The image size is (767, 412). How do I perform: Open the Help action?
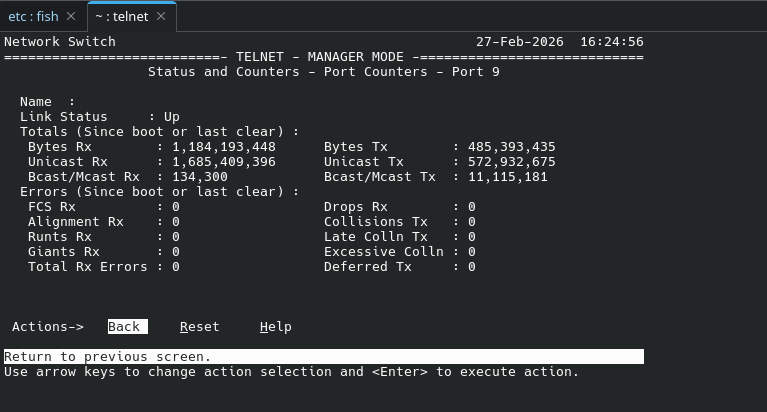[276, 327]
